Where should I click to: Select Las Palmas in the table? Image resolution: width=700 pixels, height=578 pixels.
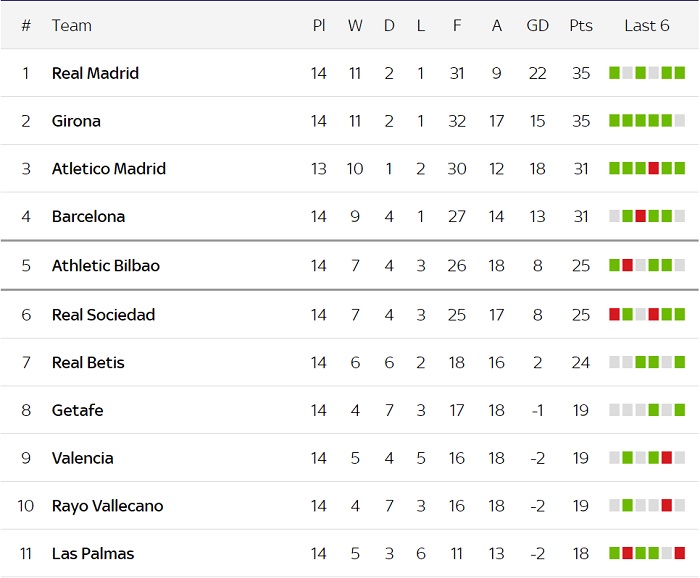click(92, 554)
